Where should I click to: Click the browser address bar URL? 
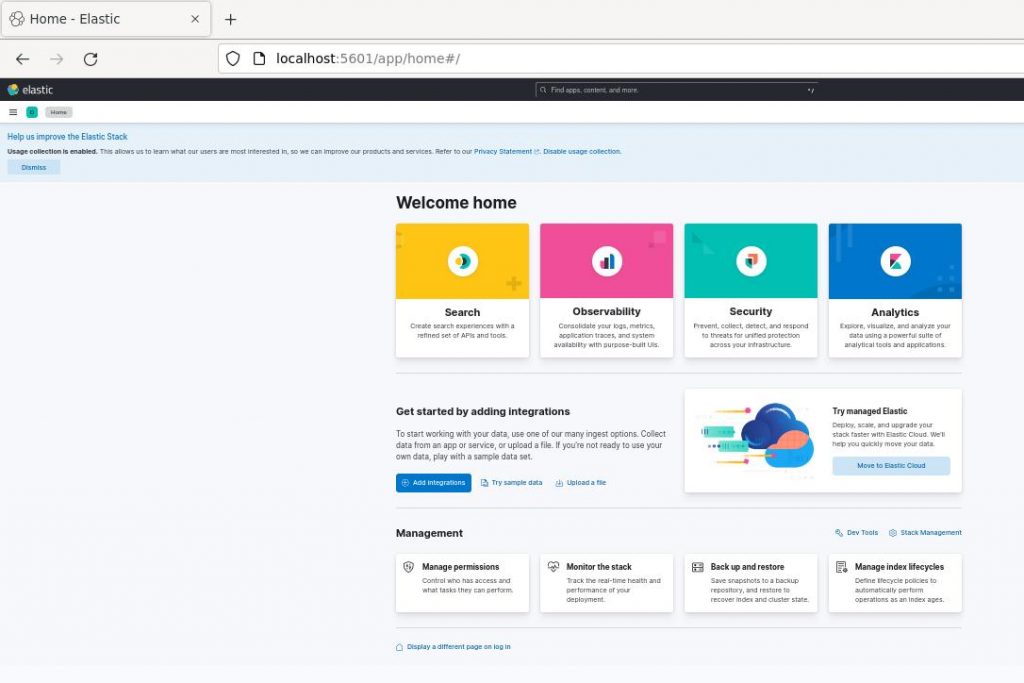[368, 59]
